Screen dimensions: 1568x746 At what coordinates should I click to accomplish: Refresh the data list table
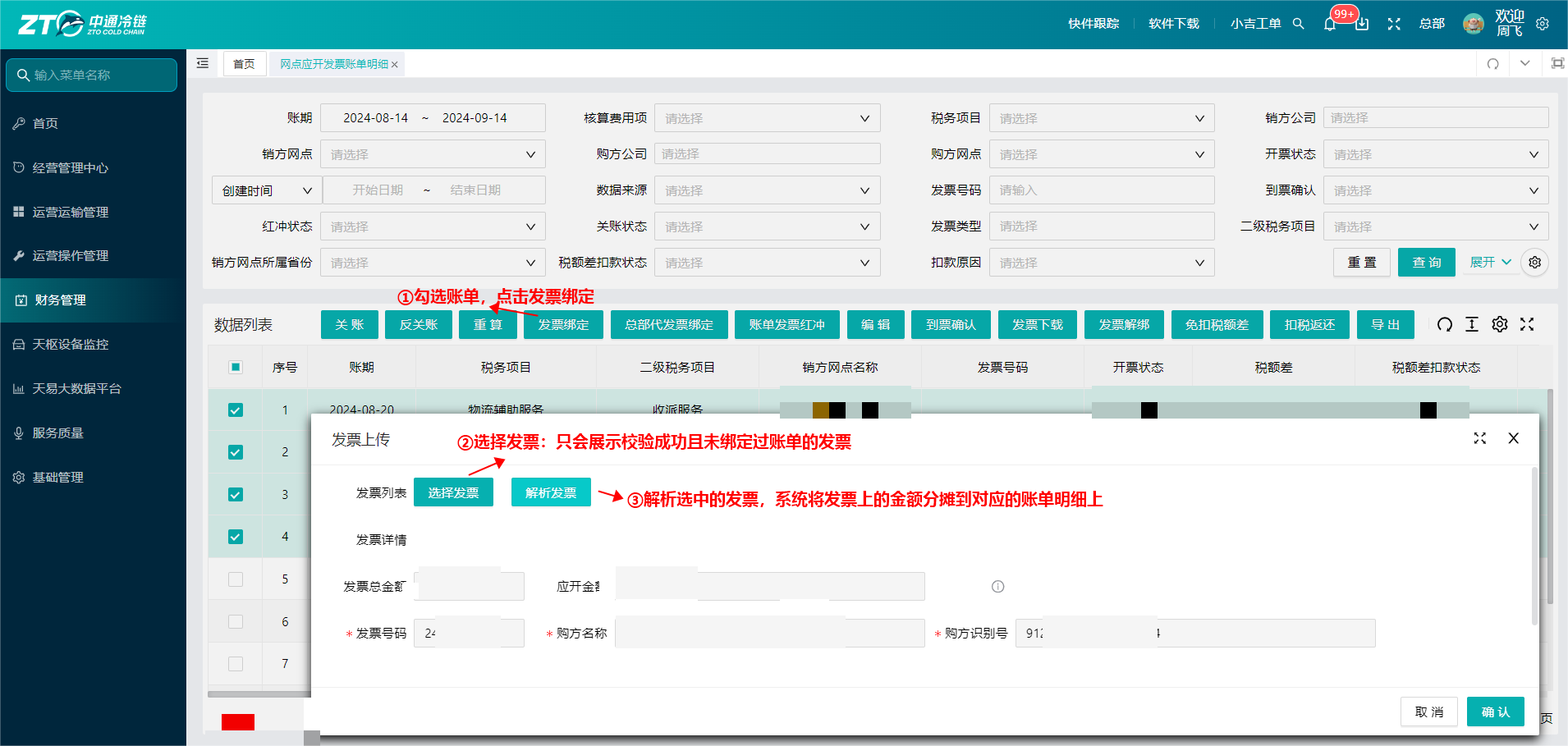tap(1445, 324)
